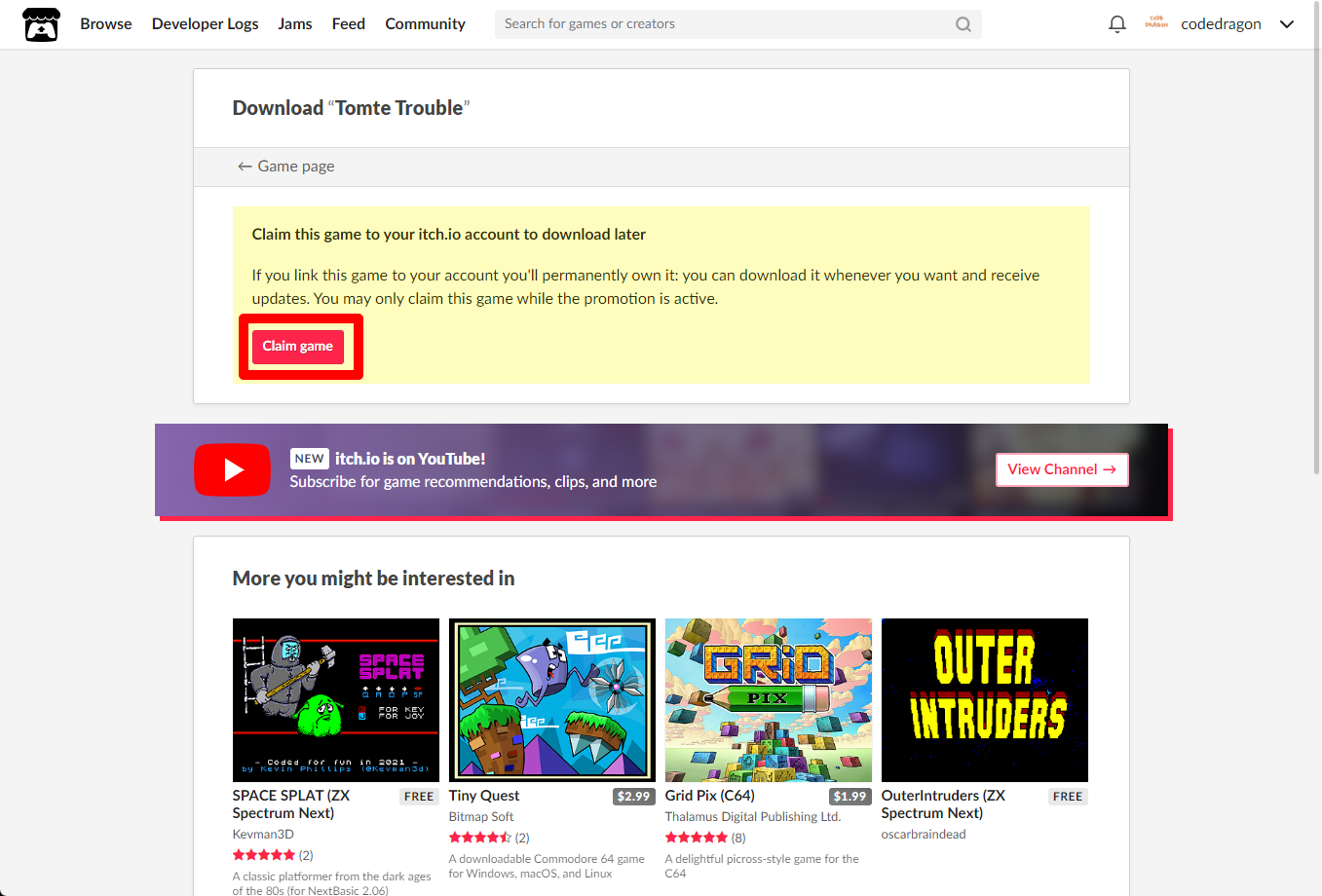The width and height of the screenshot is (1322, 896).
Task: Open the Grid Pix cover image
Action: [x=769, y=700]
